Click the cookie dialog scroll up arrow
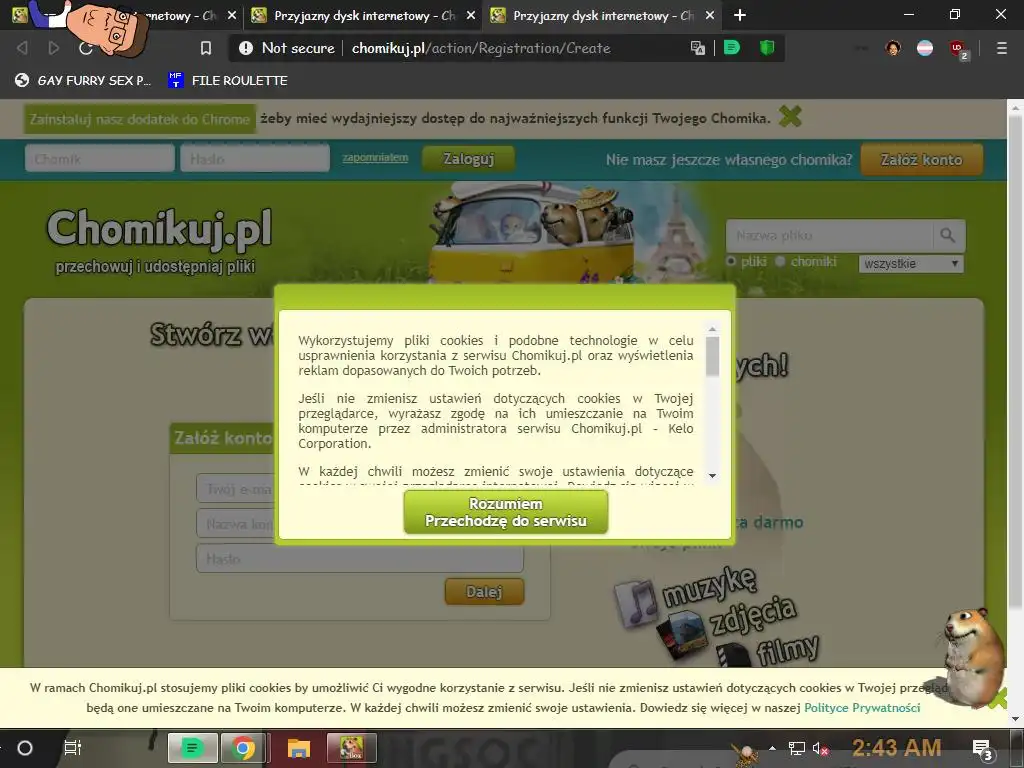Viewport: 1024px width, 768px height. pos(712,328)
